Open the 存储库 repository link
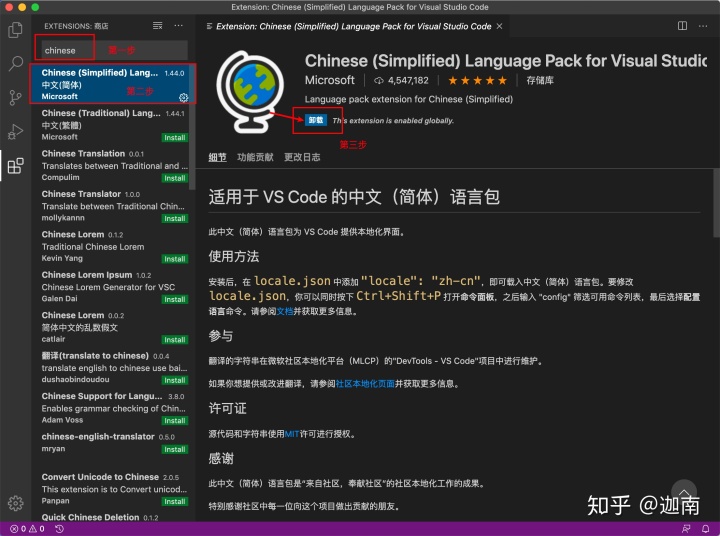The image size is (720, 536). point(540,80)
